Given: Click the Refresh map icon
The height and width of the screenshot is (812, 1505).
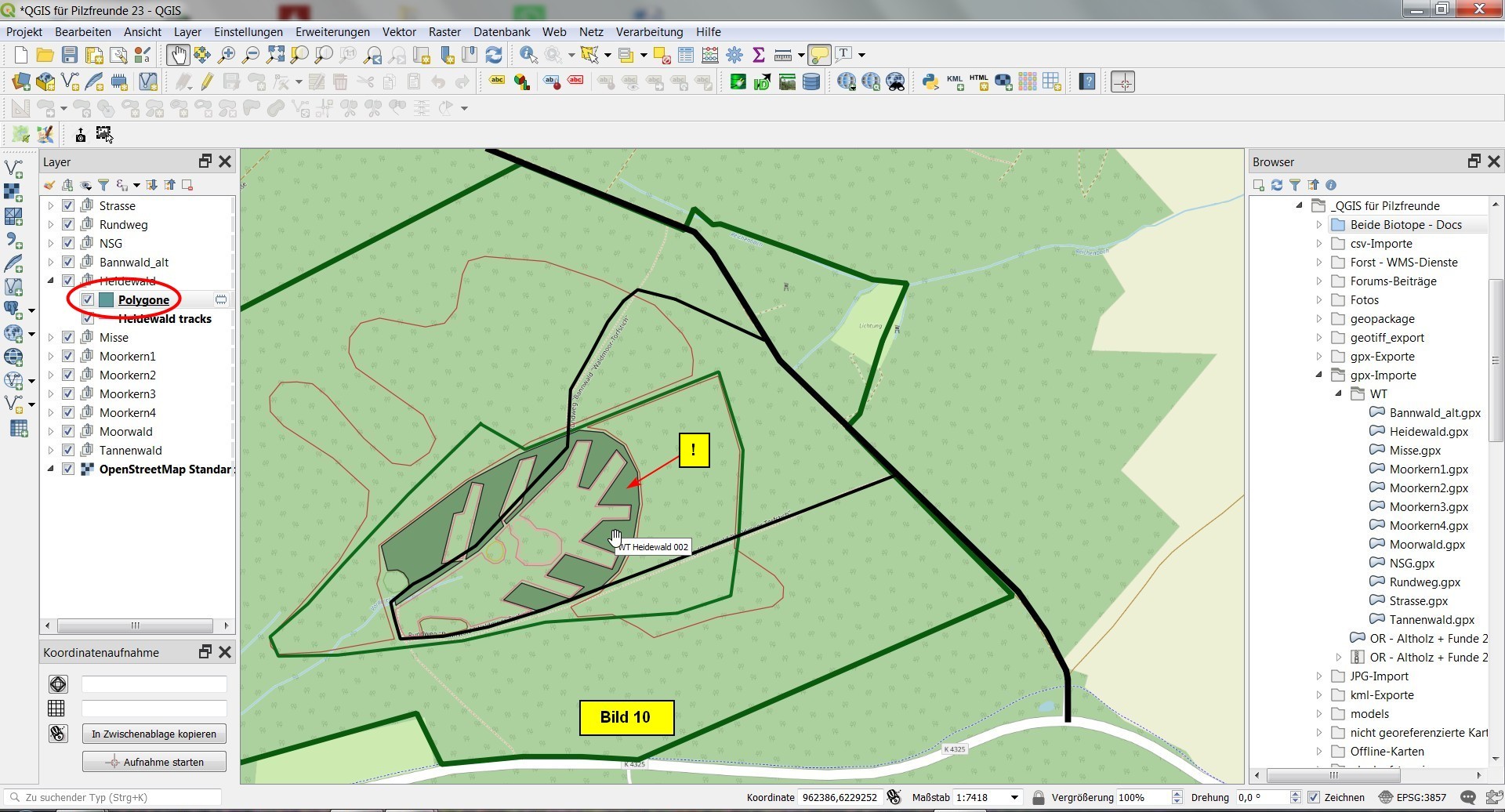Looking at the screenshot, I should click(x=494, y=55).
